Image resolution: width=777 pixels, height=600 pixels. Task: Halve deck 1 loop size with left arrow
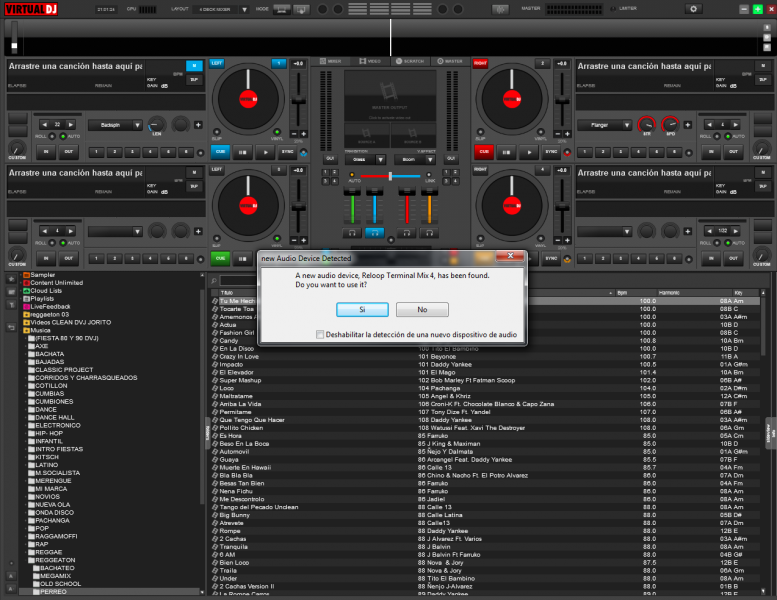[x=45, y=125]
